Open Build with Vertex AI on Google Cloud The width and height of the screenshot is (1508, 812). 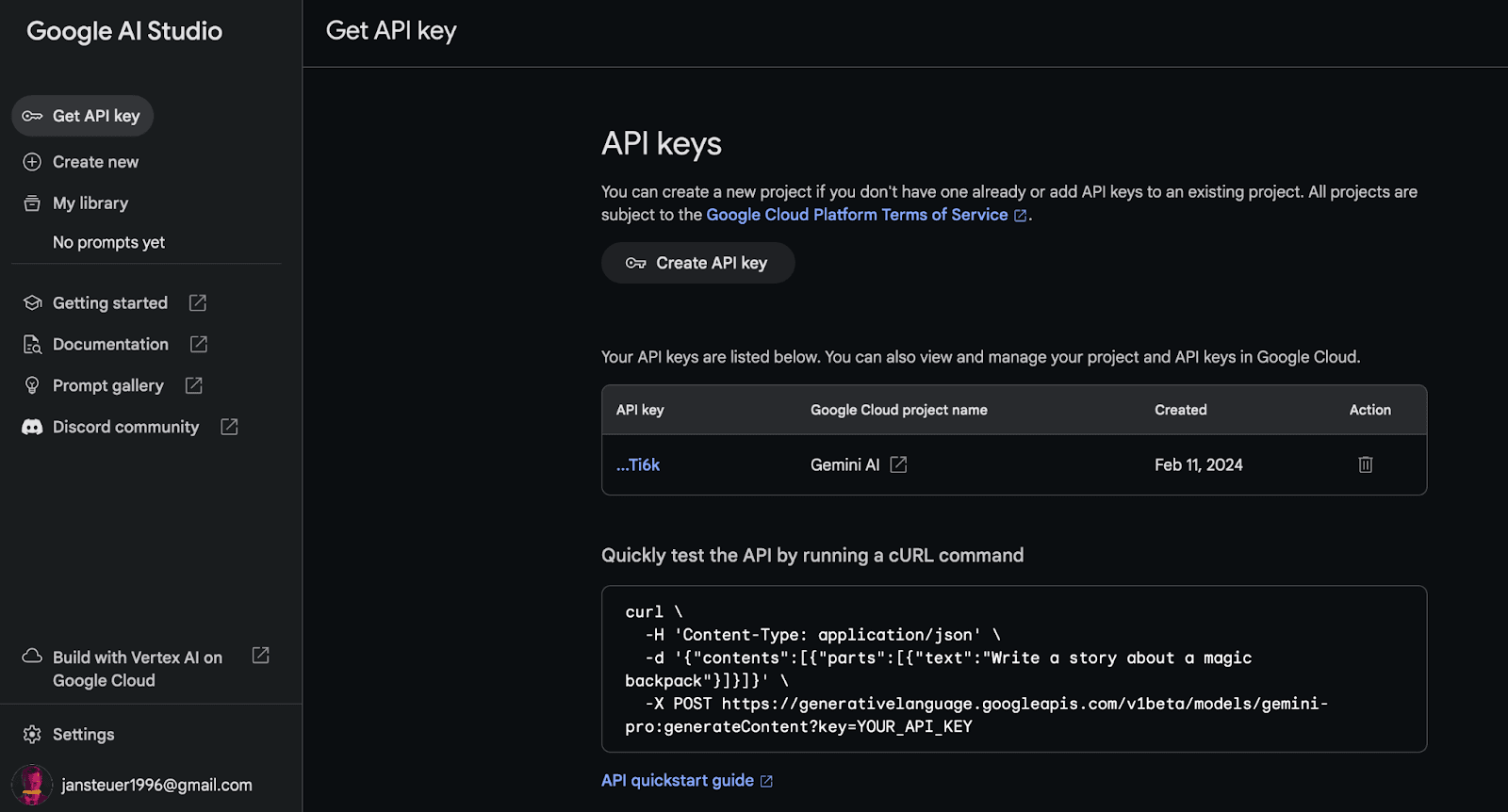(138, 669)
